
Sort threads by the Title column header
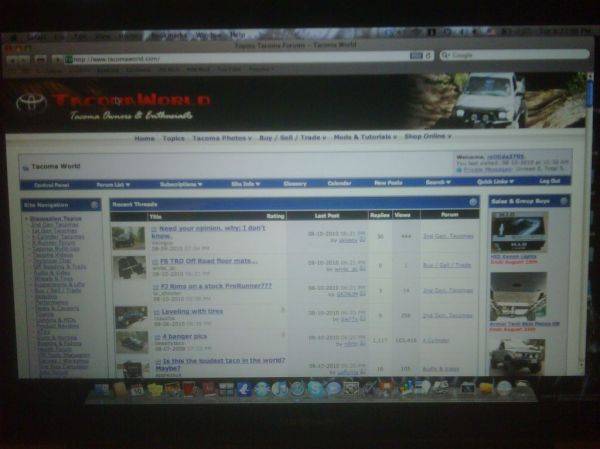pos(155,217)
